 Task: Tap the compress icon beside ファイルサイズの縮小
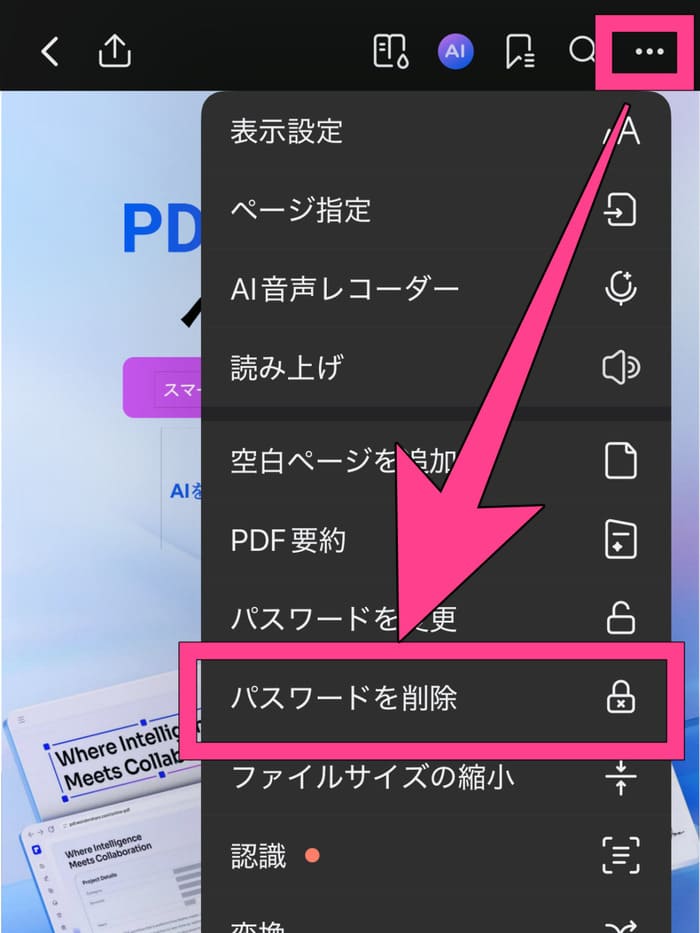click(x=620, y=777)
